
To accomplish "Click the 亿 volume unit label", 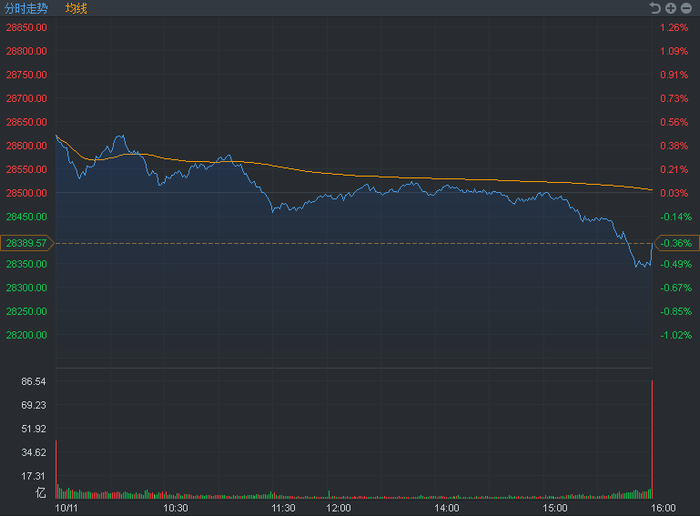I will point(41,492).
